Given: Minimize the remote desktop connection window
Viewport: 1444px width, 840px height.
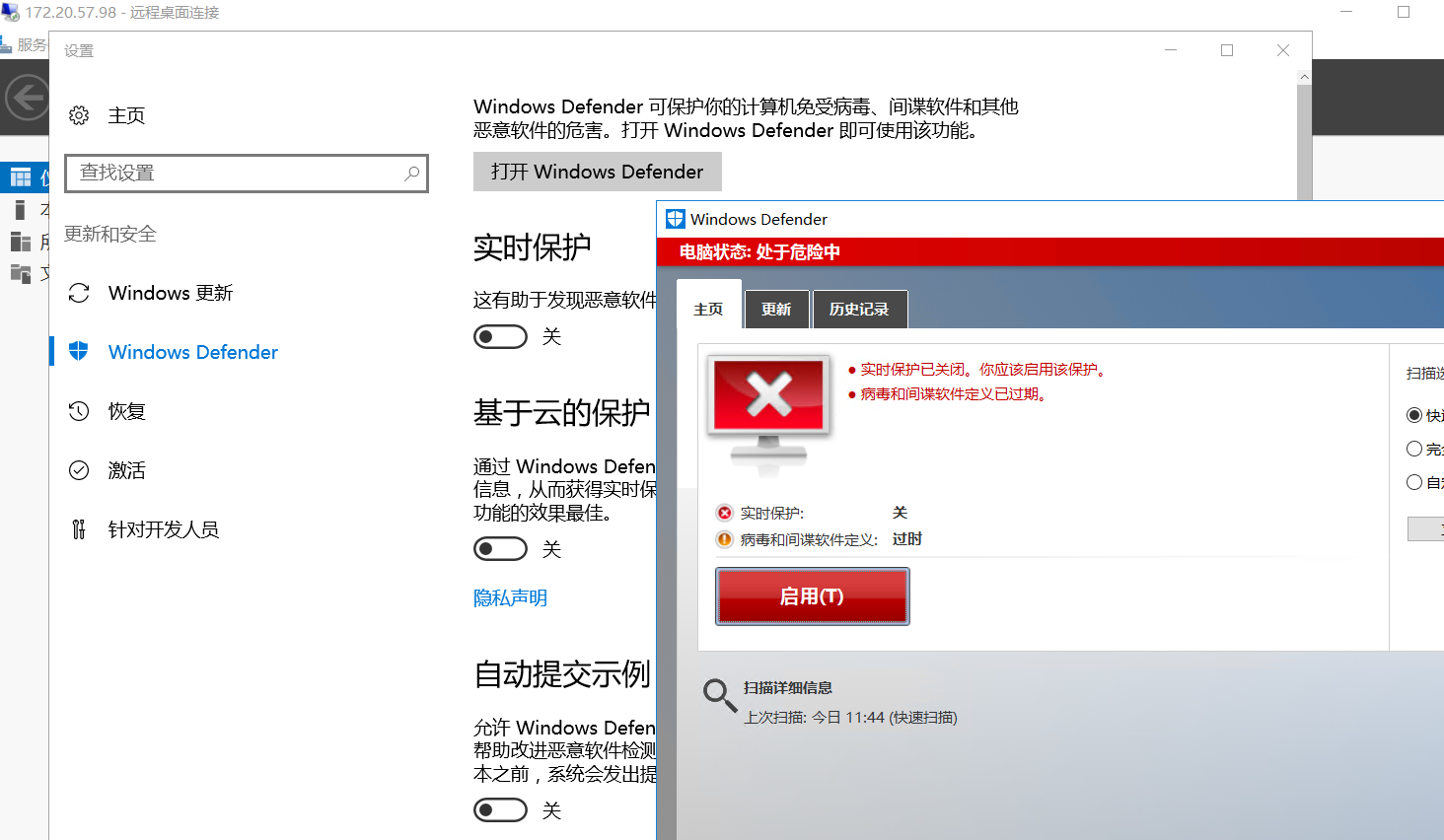Looking at the screenshot, I should pyautogui.click(x=1347, y=12).
